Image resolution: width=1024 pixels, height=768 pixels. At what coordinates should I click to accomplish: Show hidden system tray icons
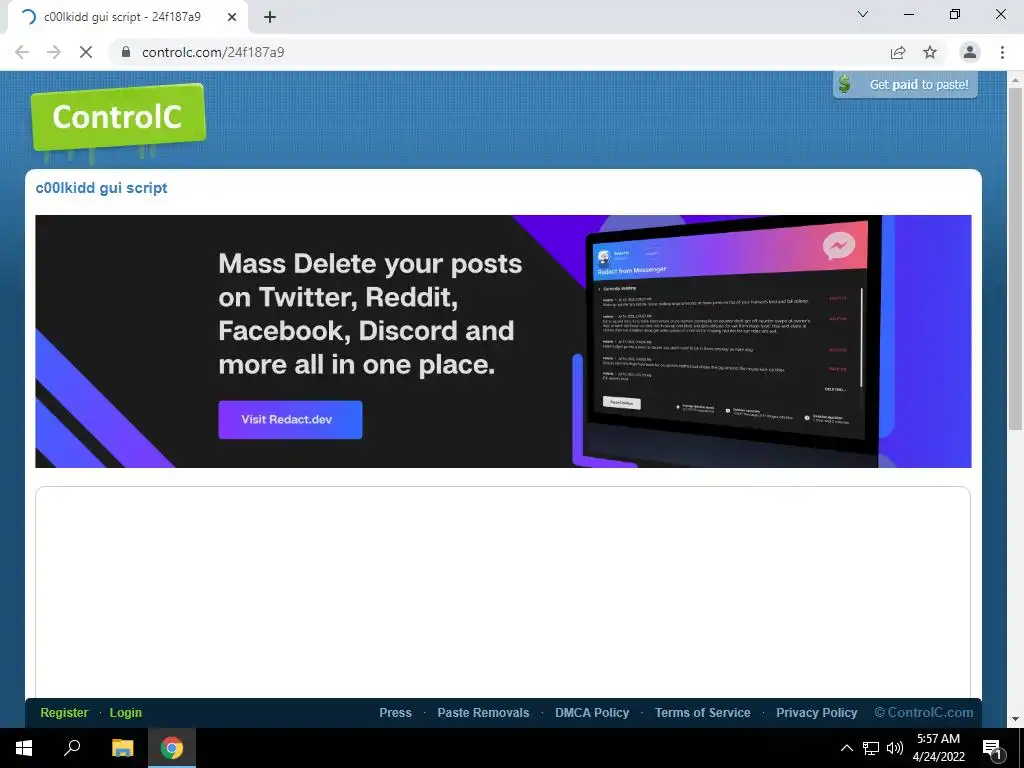(846, 748)
